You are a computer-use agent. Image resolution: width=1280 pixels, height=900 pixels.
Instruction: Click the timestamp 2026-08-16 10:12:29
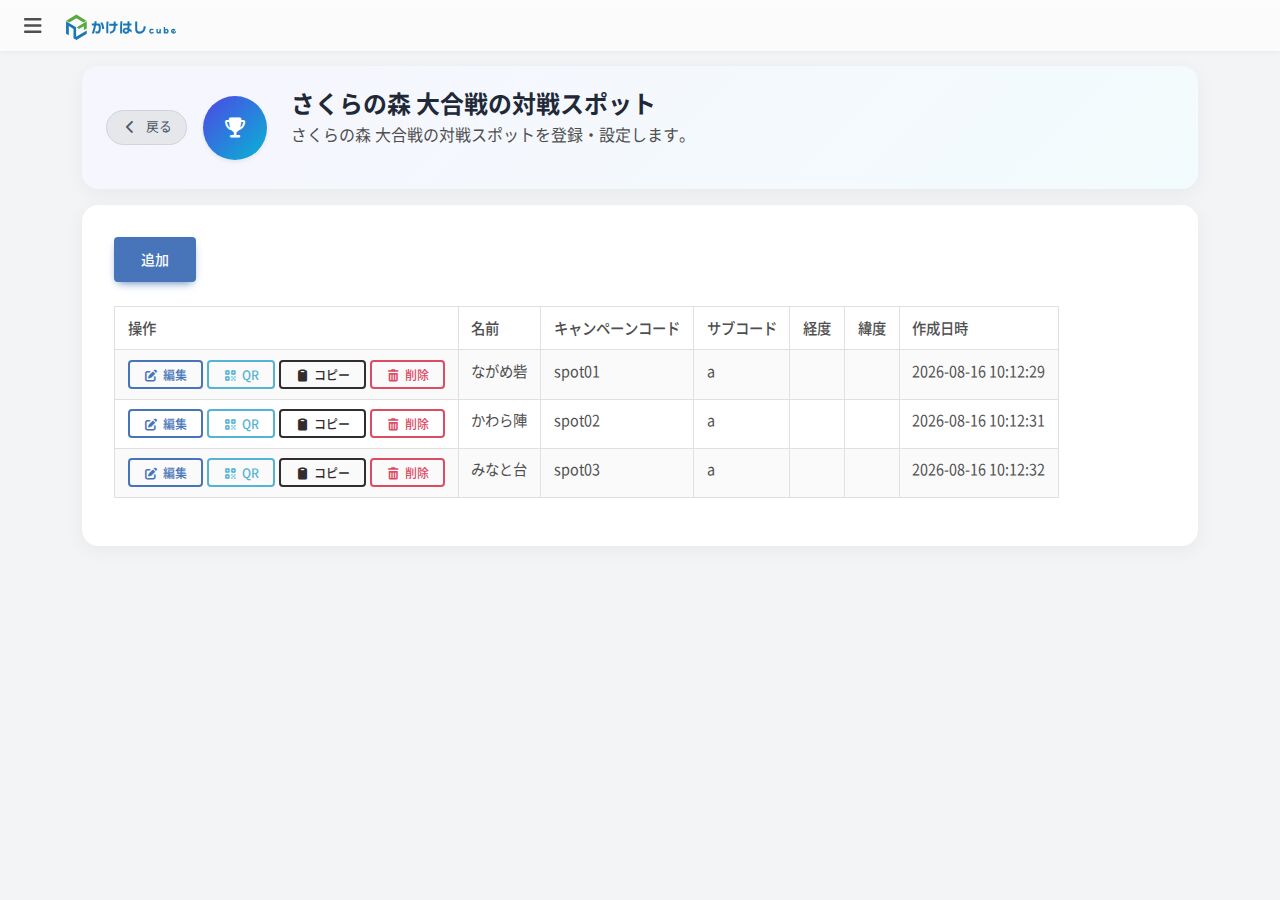point(978,372)
